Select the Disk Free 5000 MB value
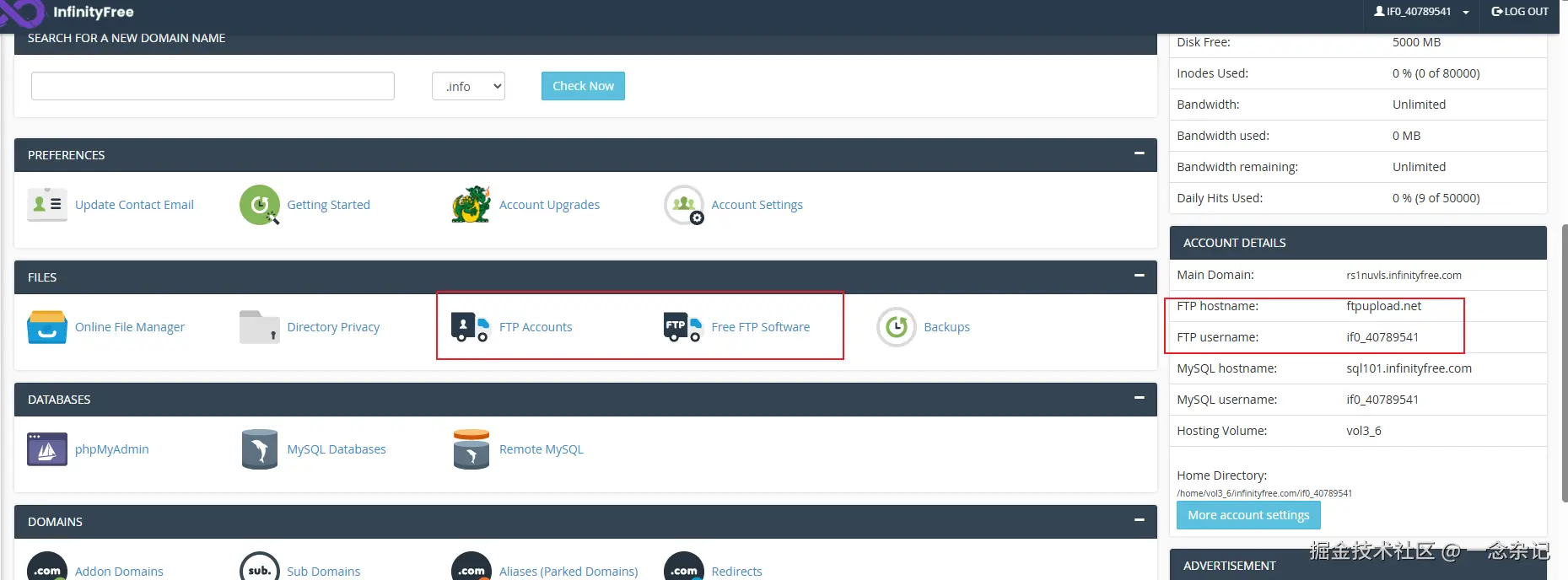The width and height of the screenshot is (1568, 580). 1416,42
